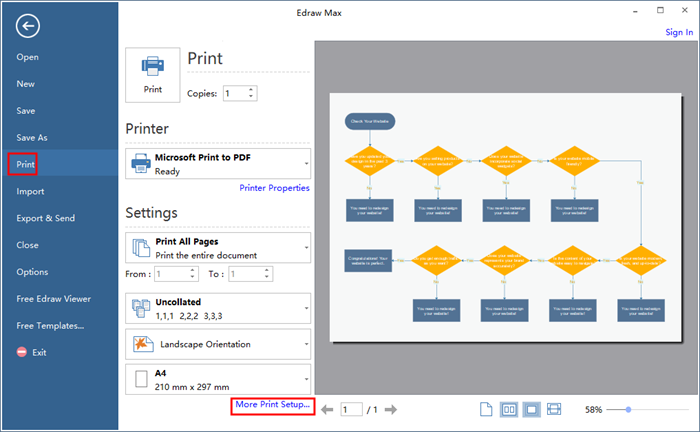Select single page view icon
This screenshot has width=700, height=432.
click(486, 409)
